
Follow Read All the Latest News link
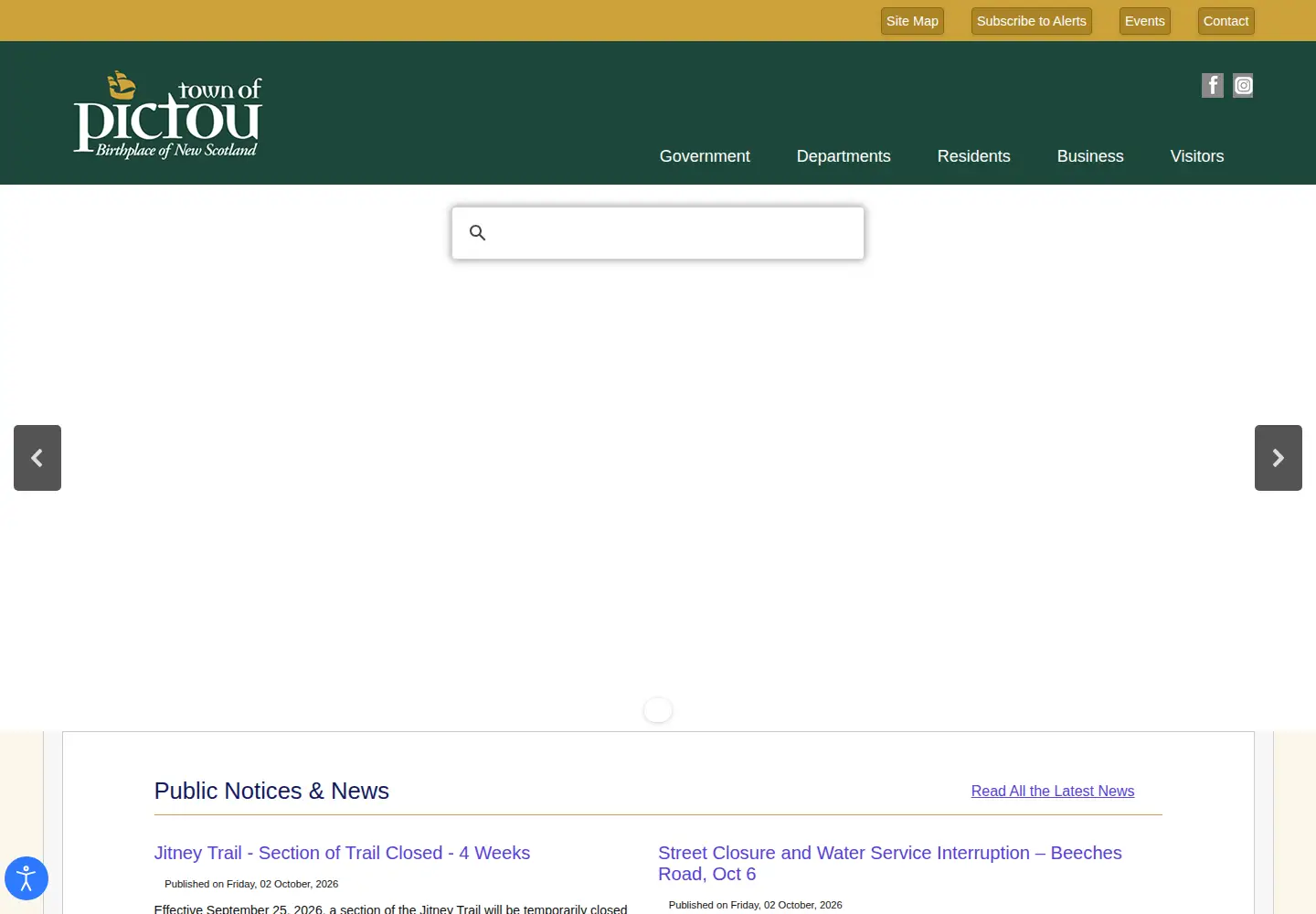(1053, 792)
